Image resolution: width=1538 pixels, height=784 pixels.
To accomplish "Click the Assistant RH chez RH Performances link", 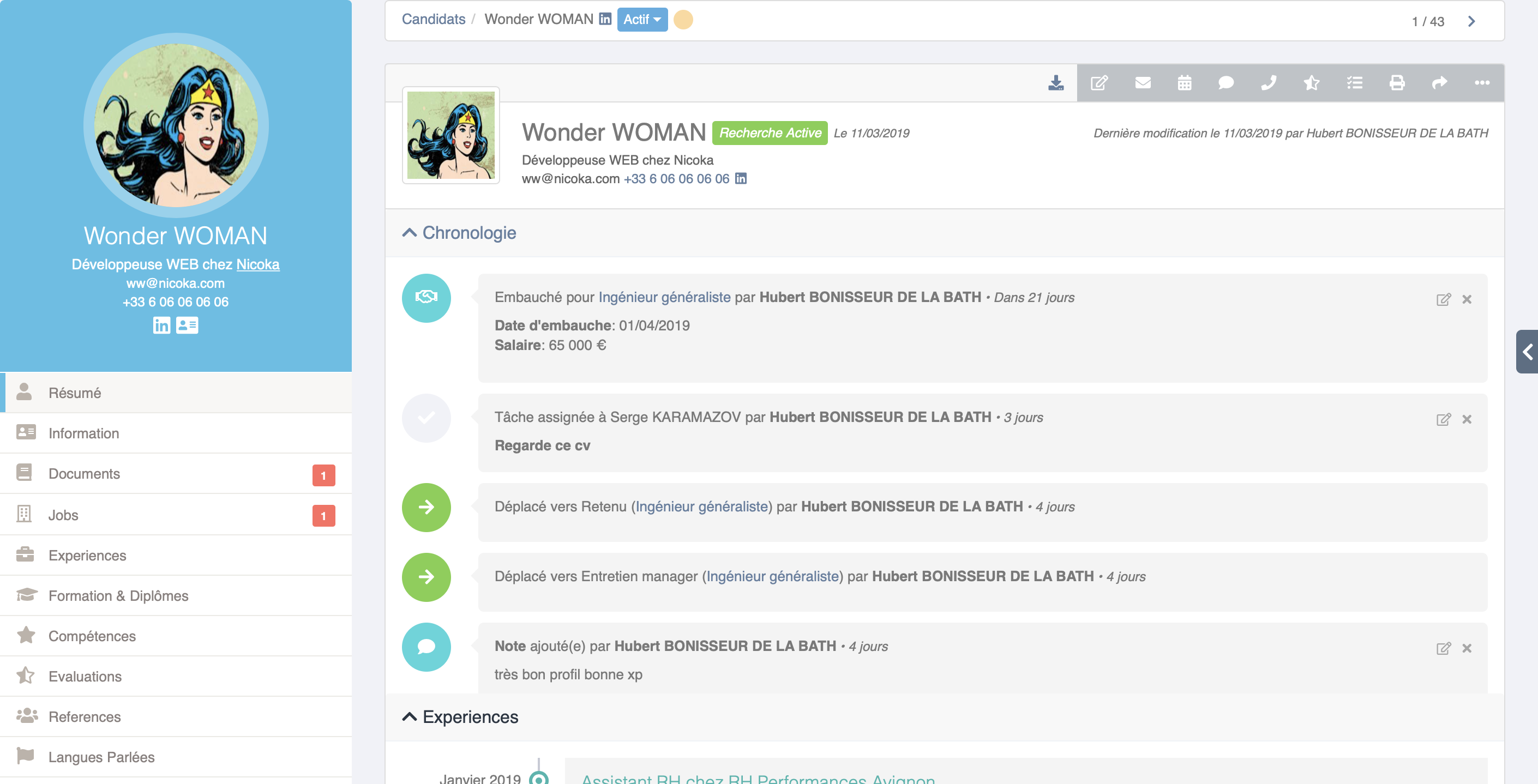I will coord(758,778).
